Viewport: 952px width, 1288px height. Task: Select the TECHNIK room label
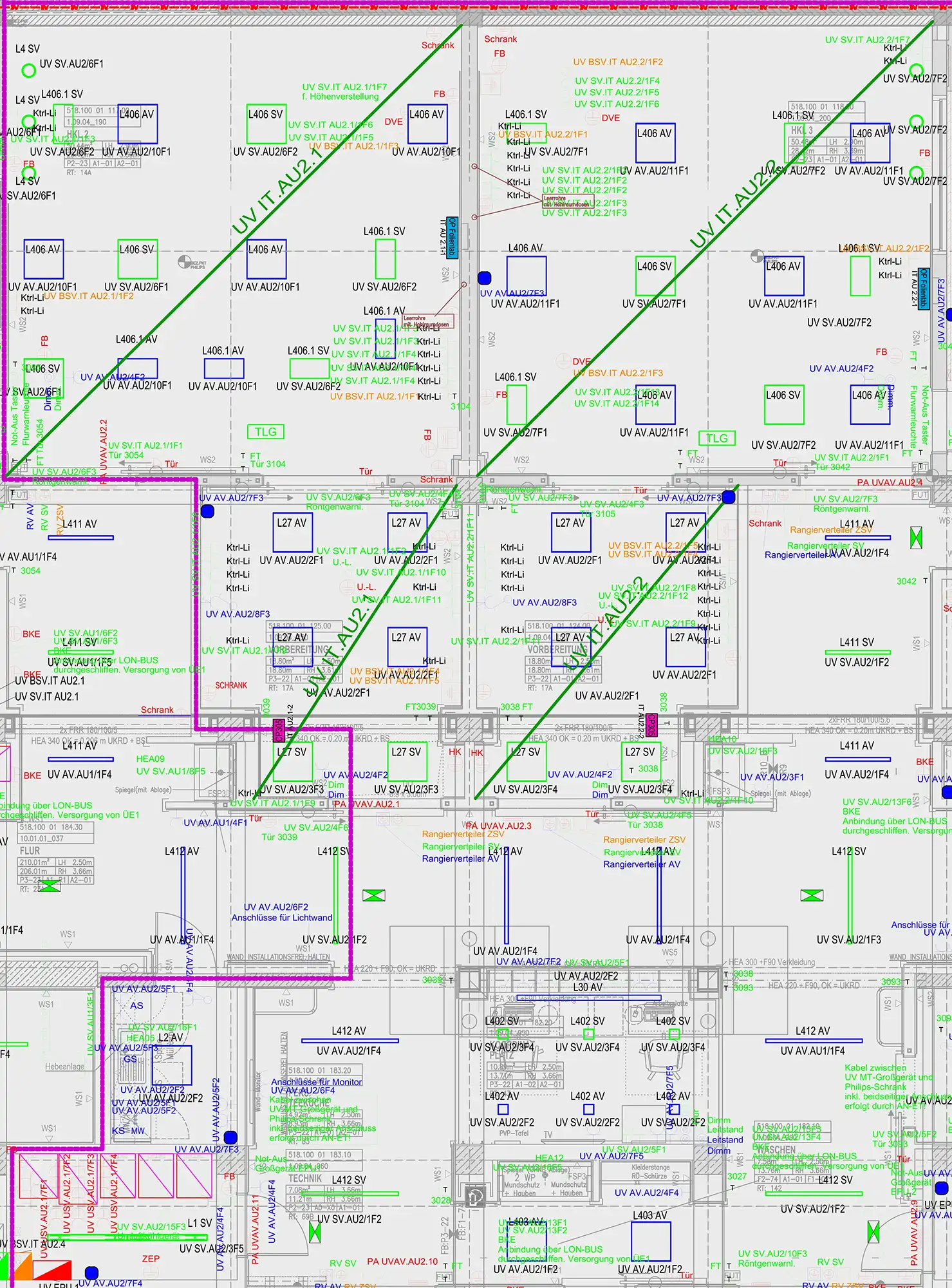[x=305, y=1179]
